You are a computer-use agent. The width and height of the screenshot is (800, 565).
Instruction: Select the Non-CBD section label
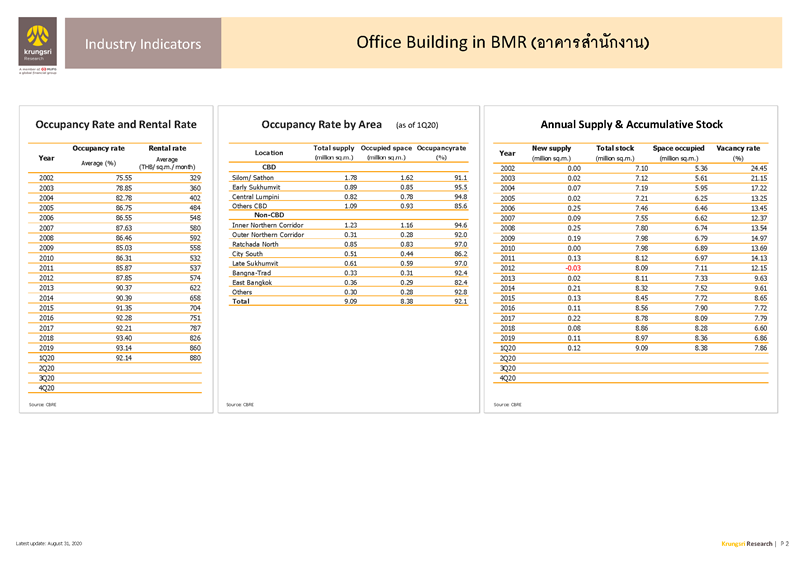(x=270, y=215)
